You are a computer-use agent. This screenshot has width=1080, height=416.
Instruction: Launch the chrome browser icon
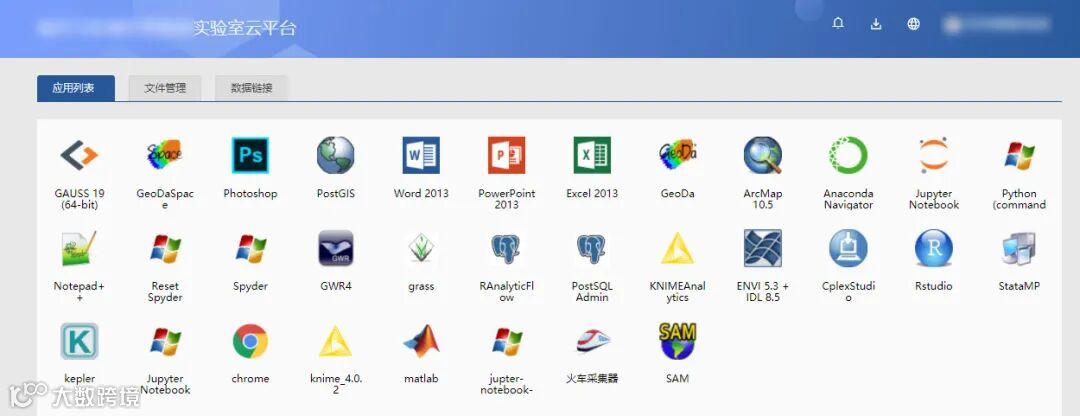point(250,341)
